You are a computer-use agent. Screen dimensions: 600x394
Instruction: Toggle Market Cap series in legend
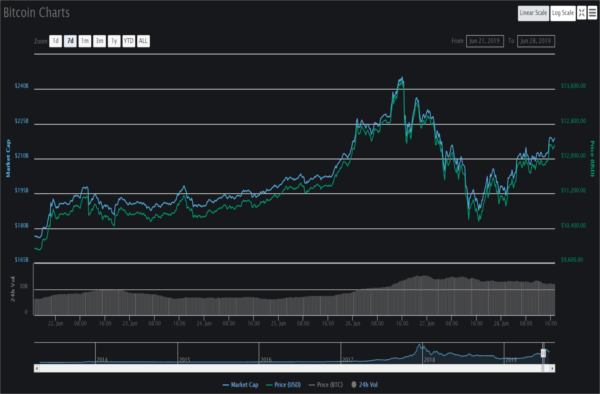click(240, 384)
